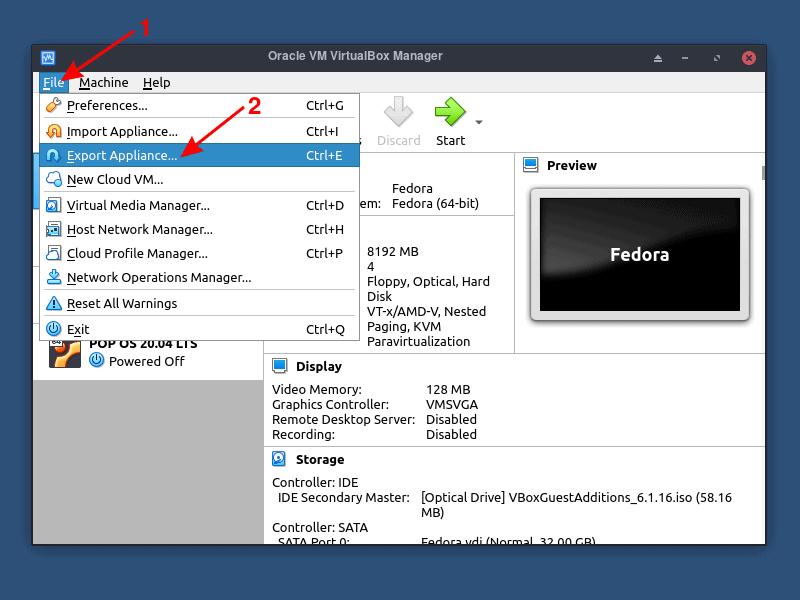800x600 pixels.
Task: Click the Reset All Warnings warning icon
Action: (x=52, y=303)
